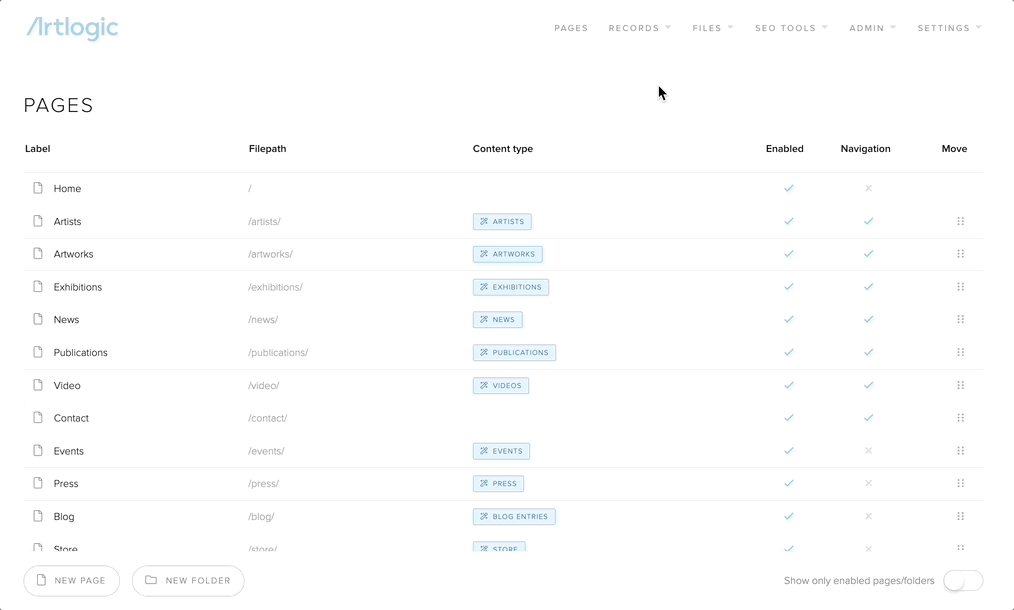The height and width of the screenshot is (610, 1014).
Task: Open the Admin menu
Action: (867, 28)
